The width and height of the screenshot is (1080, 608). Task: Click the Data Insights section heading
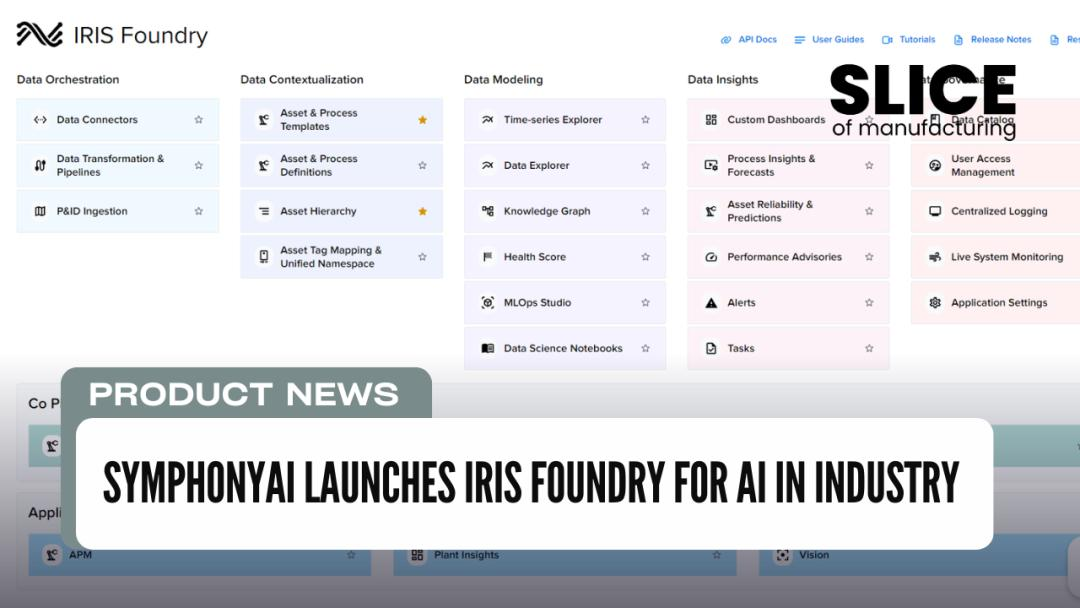point(723,80)
